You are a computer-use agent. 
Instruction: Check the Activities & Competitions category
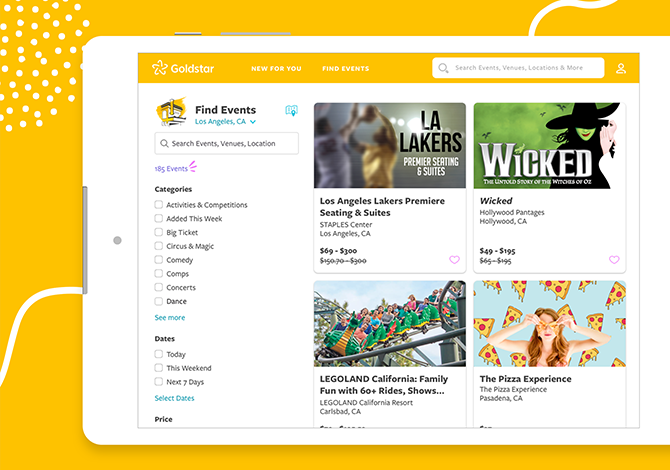pyautogui.click(x=159, y=205)
